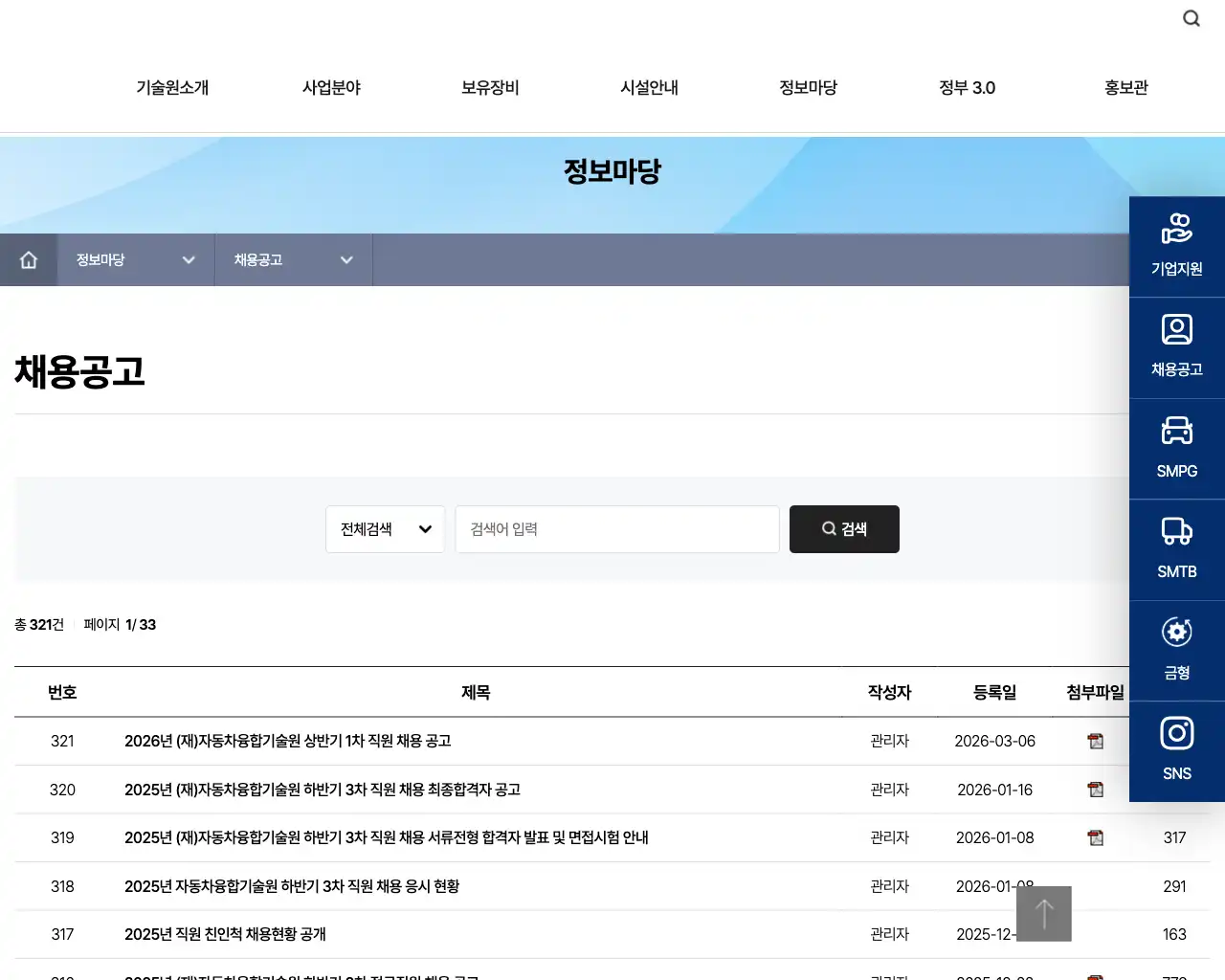Download PDF attachment for notice 321
This screenshot has width=1225, height=980.
(x=1094, y=740)
